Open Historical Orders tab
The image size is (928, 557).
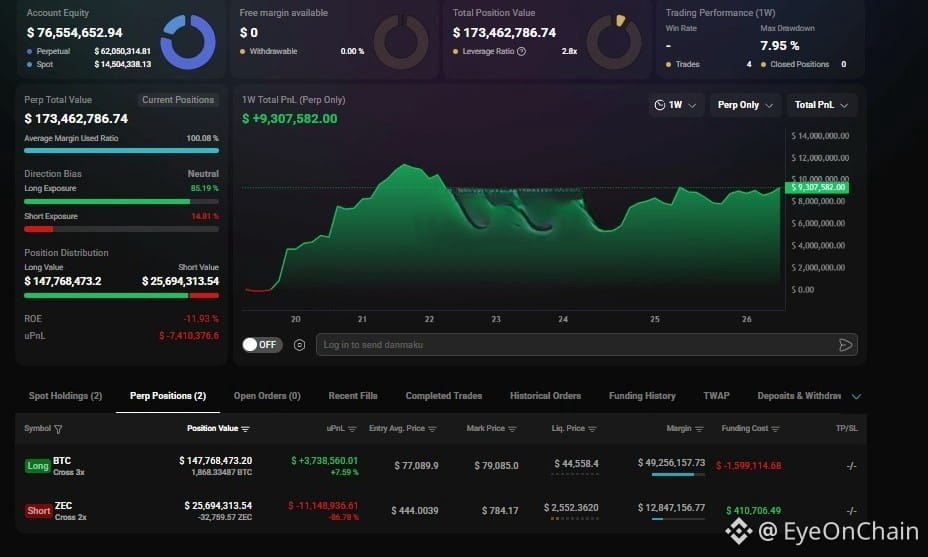[545, 395]
